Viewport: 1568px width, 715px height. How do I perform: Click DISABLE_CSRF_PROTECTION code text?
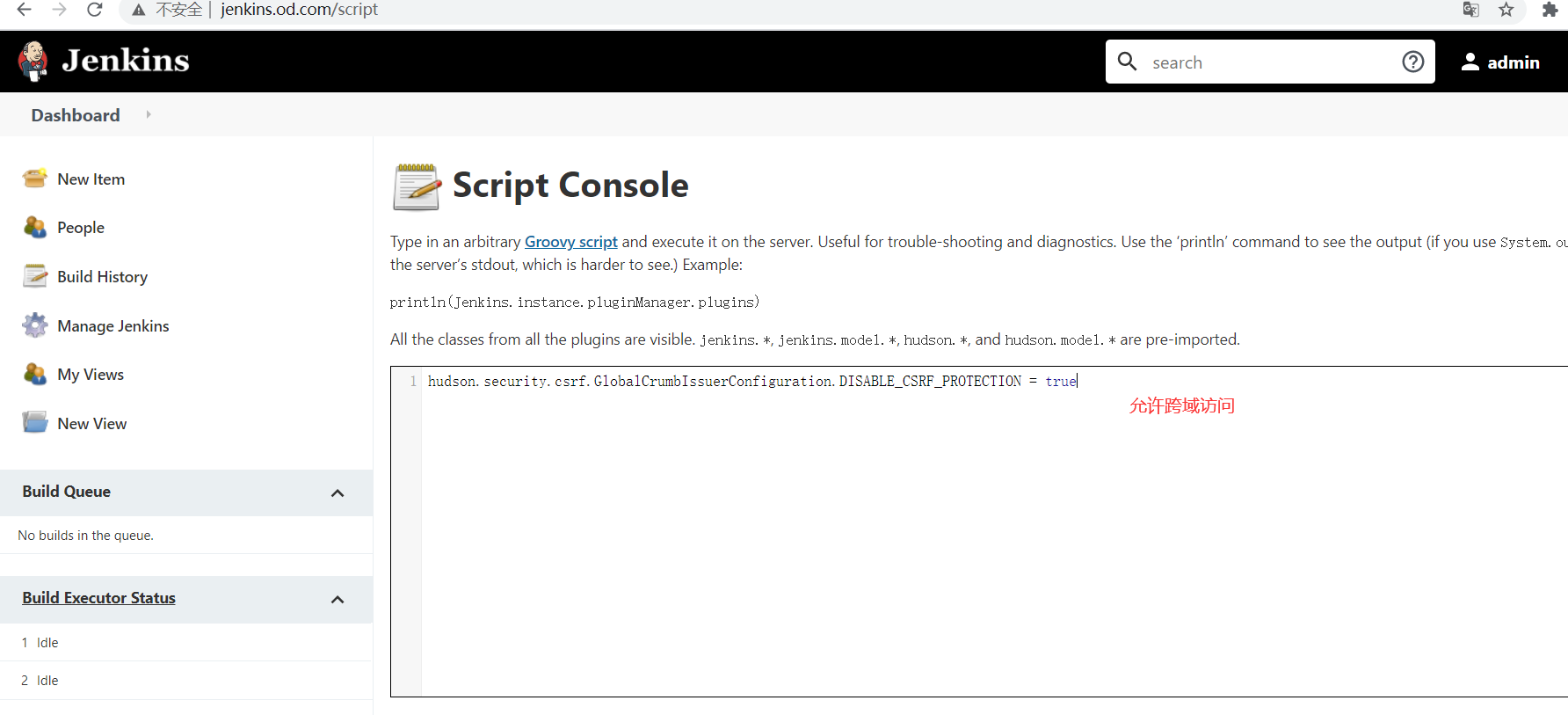(x=930, y=382)
